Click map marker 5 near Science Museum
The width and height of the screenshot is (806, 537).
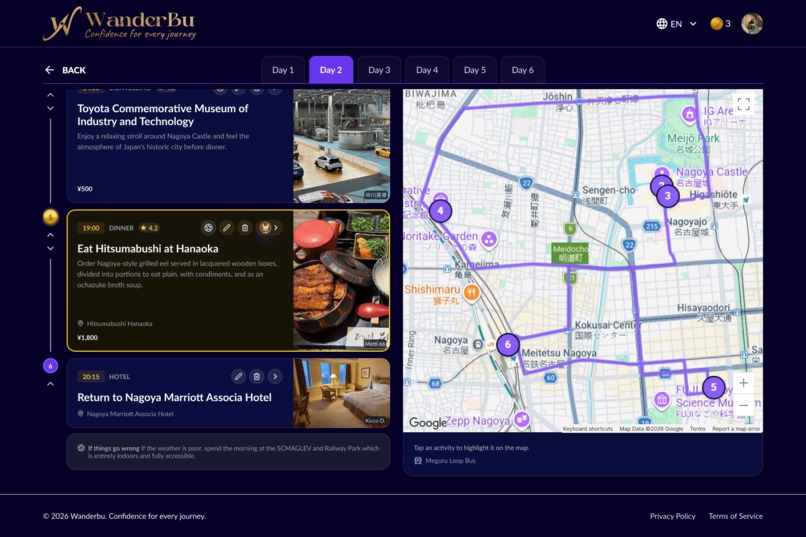click(713, 387)
